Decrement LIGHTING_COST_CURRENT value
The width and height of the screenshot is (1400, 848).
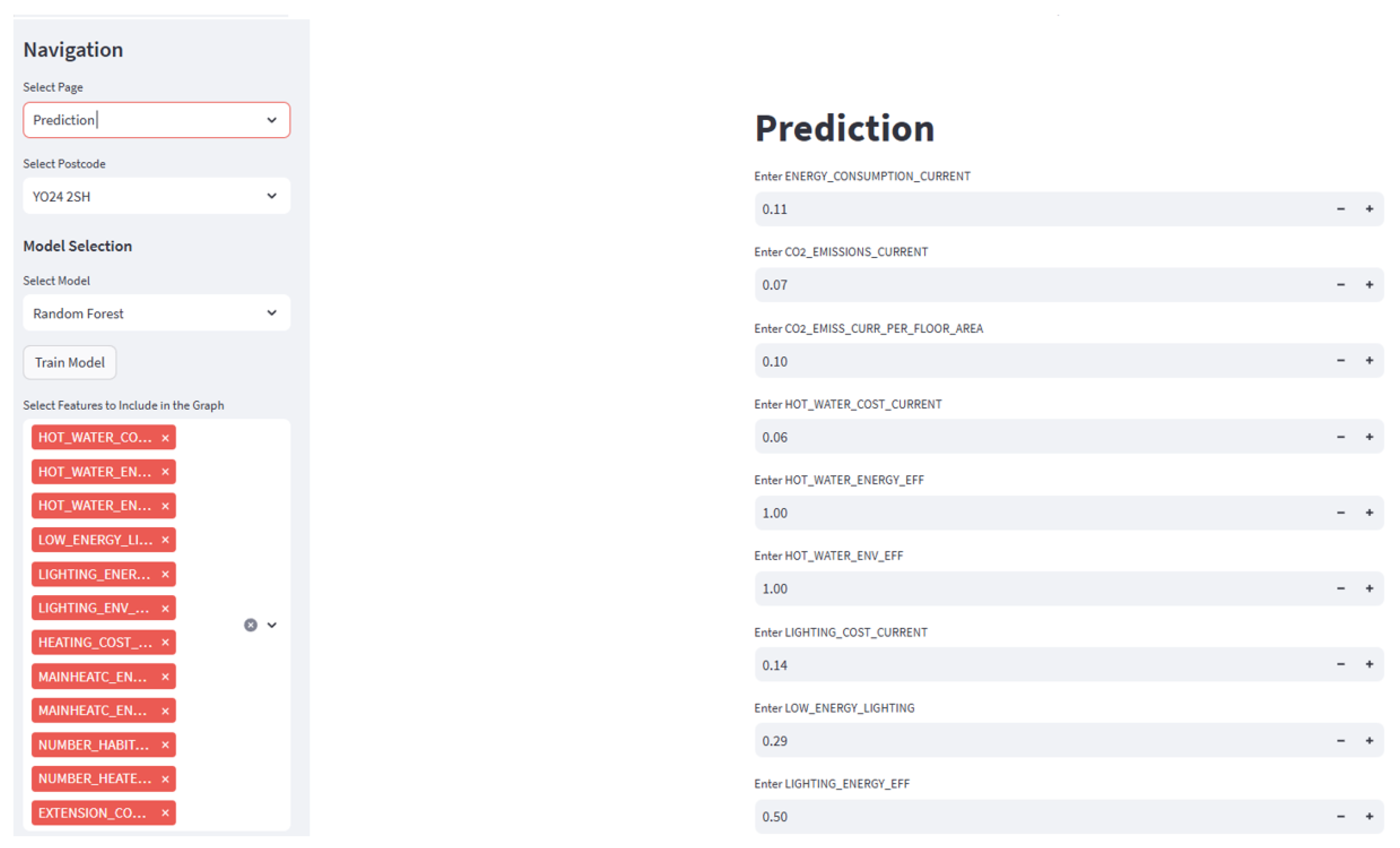tap(1341, 664)
